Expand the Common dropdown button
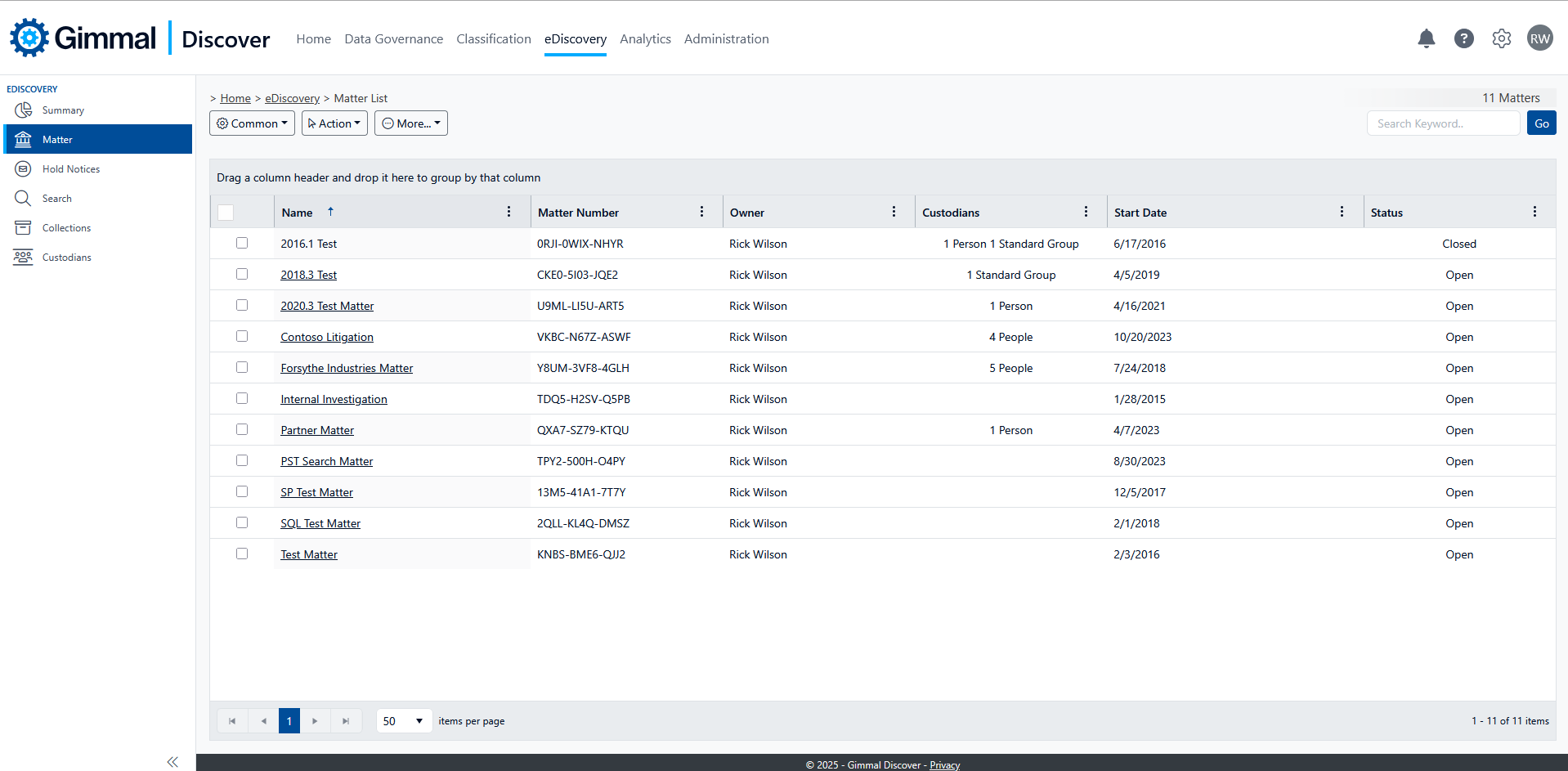Viewport: 1568px width, 771px height. point(252,123)
